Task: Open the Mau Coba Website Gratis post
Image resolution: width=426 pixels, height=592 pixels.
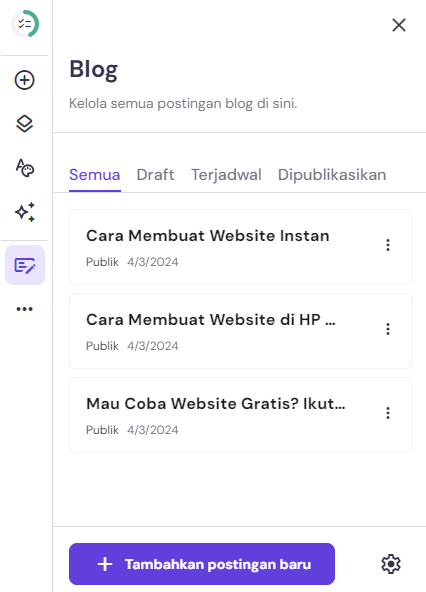Action: [x=240, y=415]
